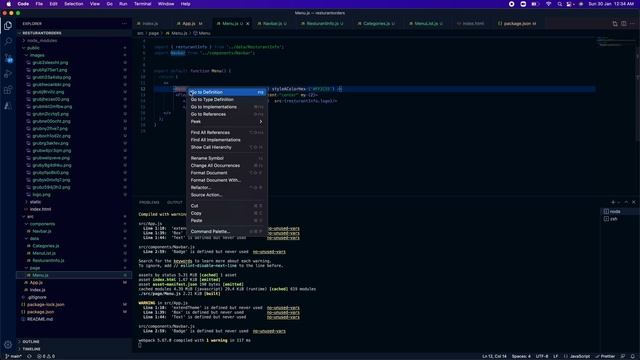Choose Command Palette... in context menu

[x=226, y=231]
